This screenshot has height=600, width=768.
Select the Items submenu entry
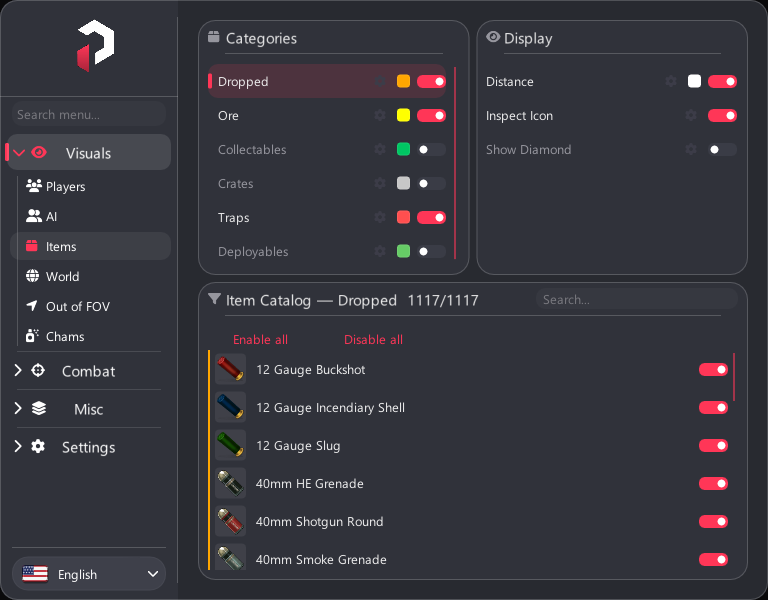(90, 246)
